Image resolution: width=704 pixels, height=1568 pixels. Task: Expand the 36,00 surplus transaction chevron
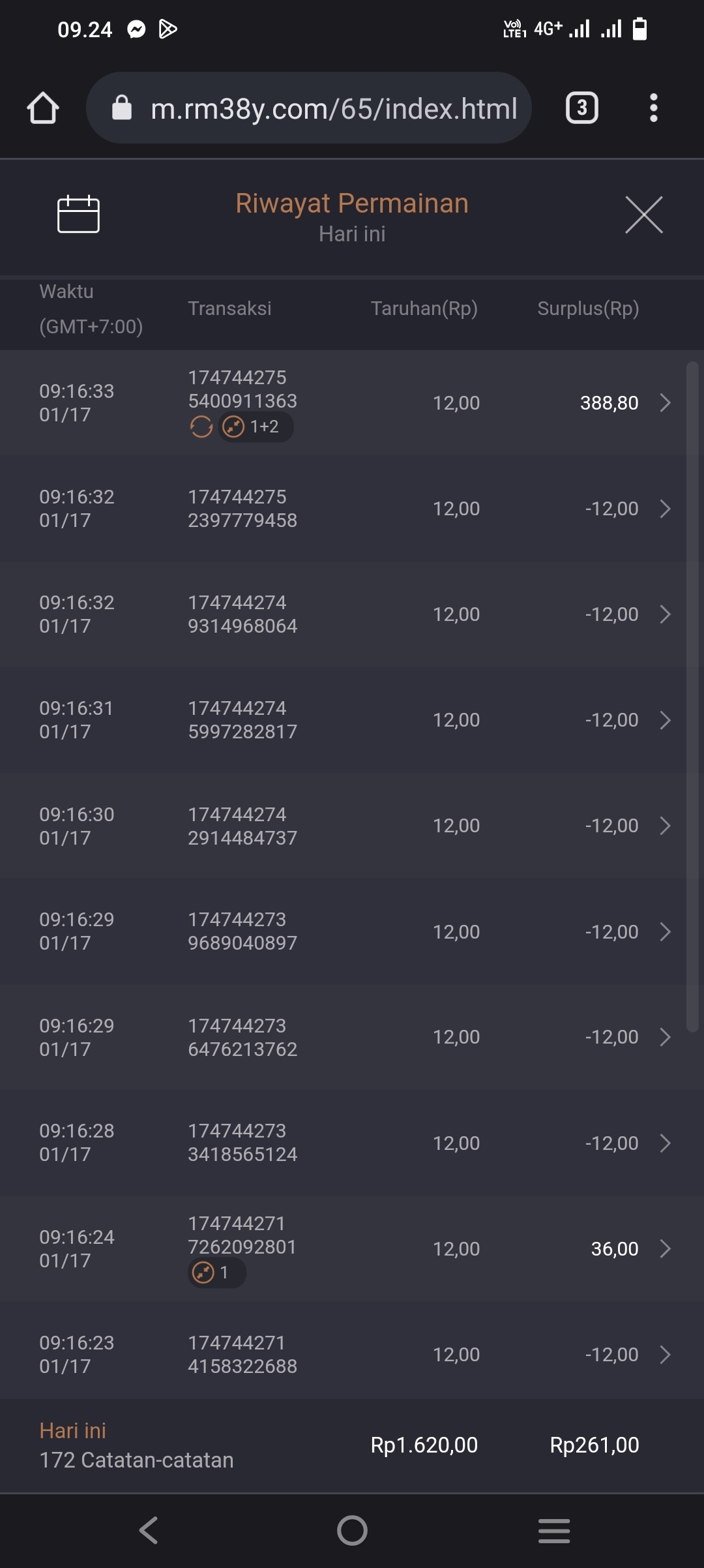click(x=665, y=1249)
